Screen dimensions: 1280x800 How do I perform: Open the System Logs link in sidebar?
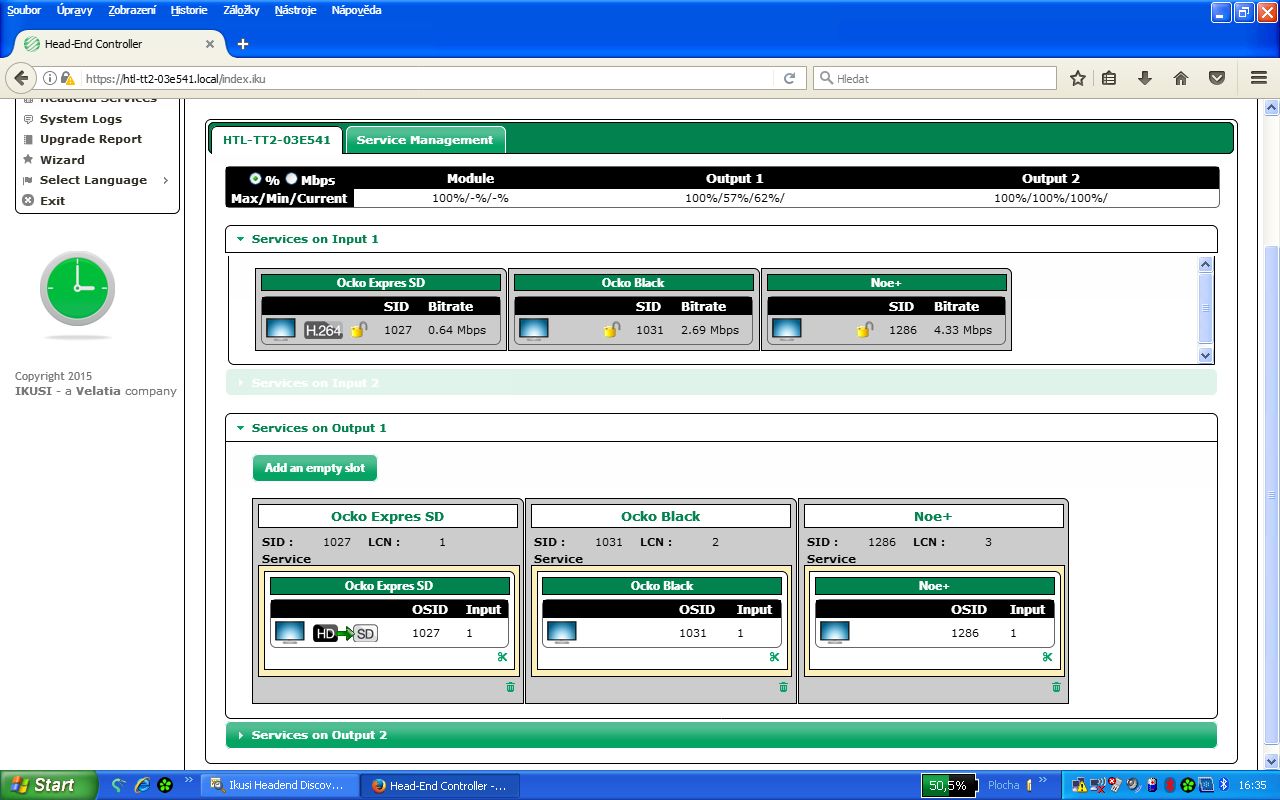click(x=80, y=119)
